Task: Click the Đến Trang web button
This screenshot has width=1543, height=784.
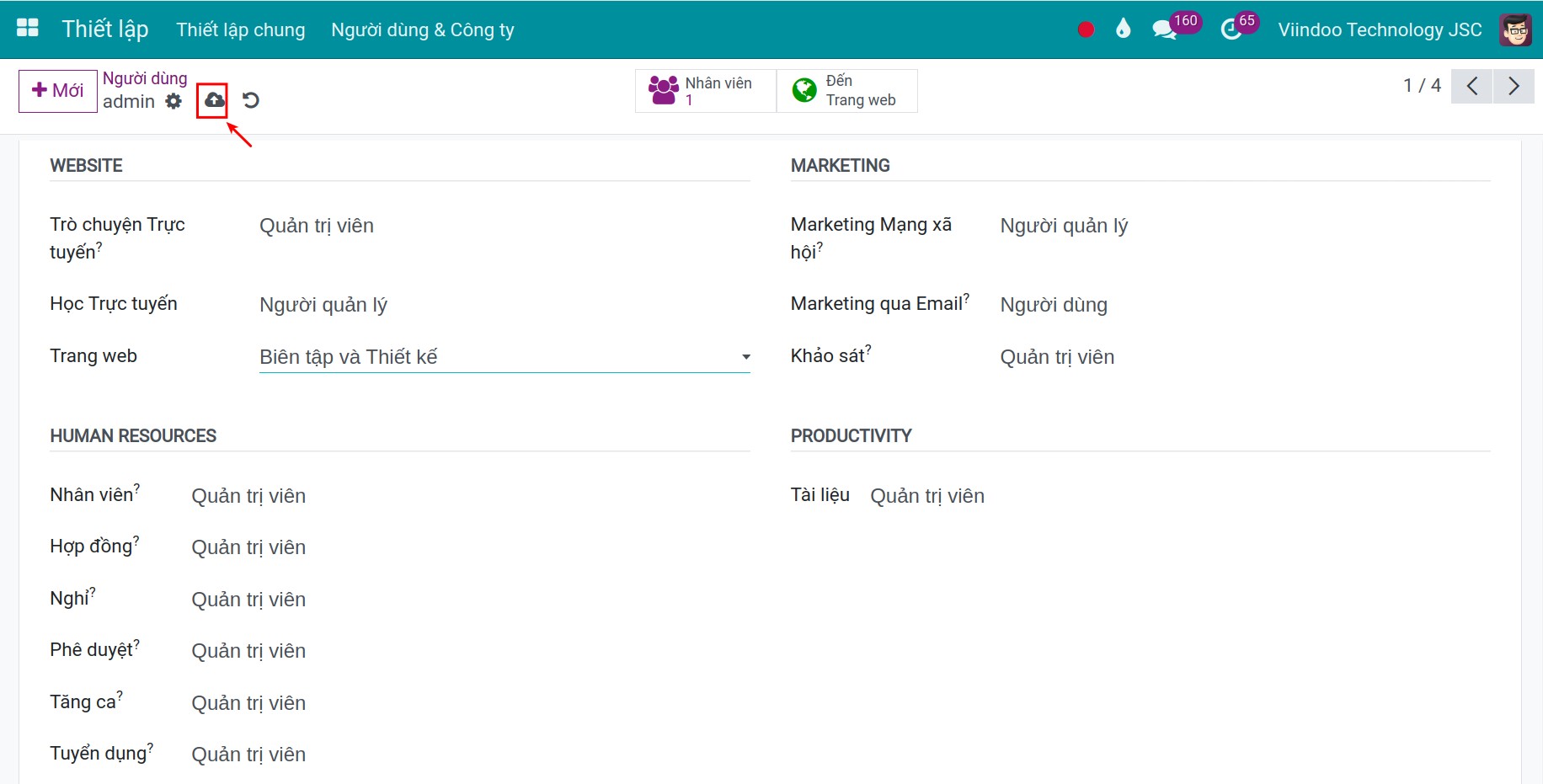Action: coord(846,91)
